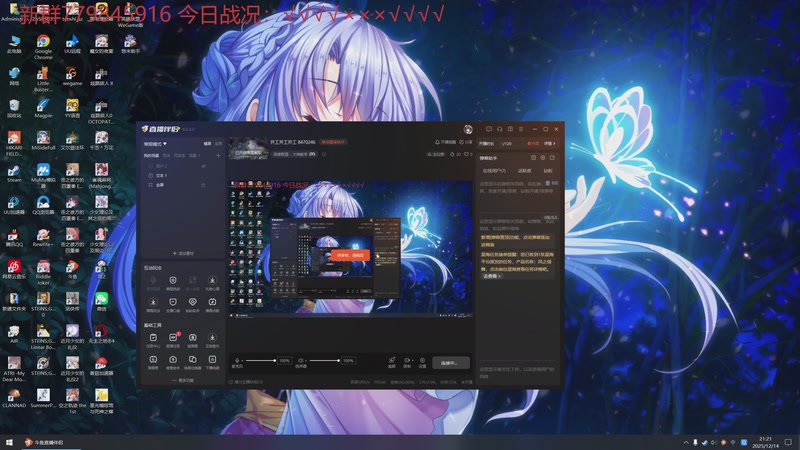Expand 详情 in the stream duration bar
This screenshot has height=450, width=800.
pos(549,144)
